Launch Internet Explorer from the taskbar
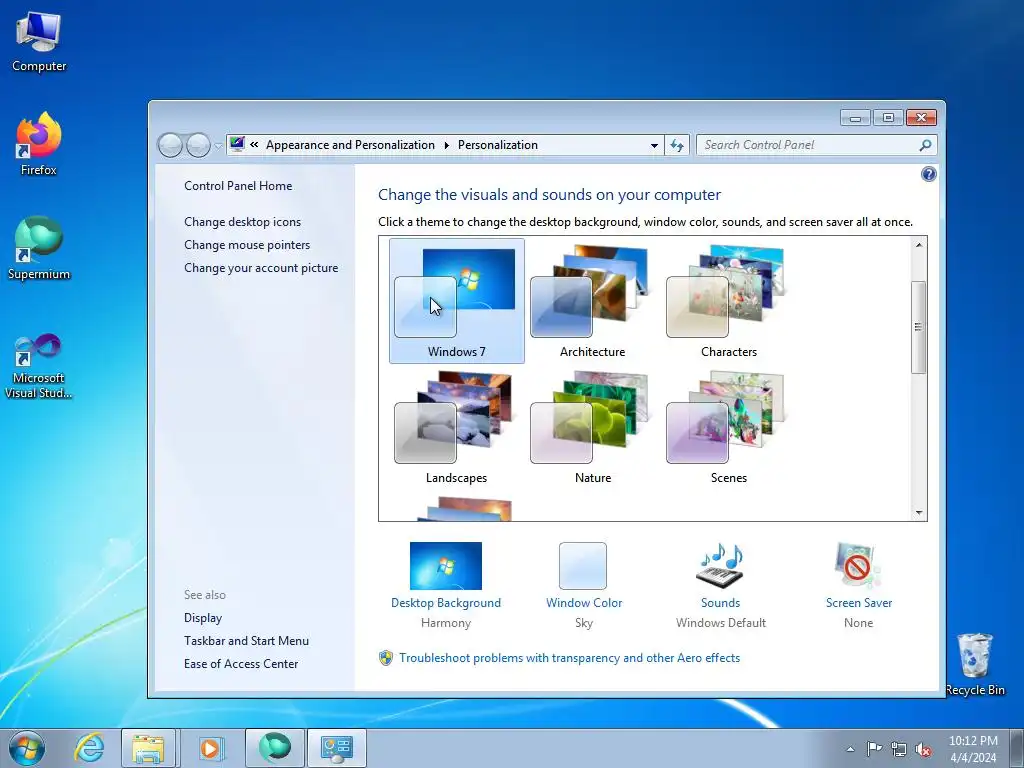Viewport: 1024px width, 768px height. tap(89, 748)
